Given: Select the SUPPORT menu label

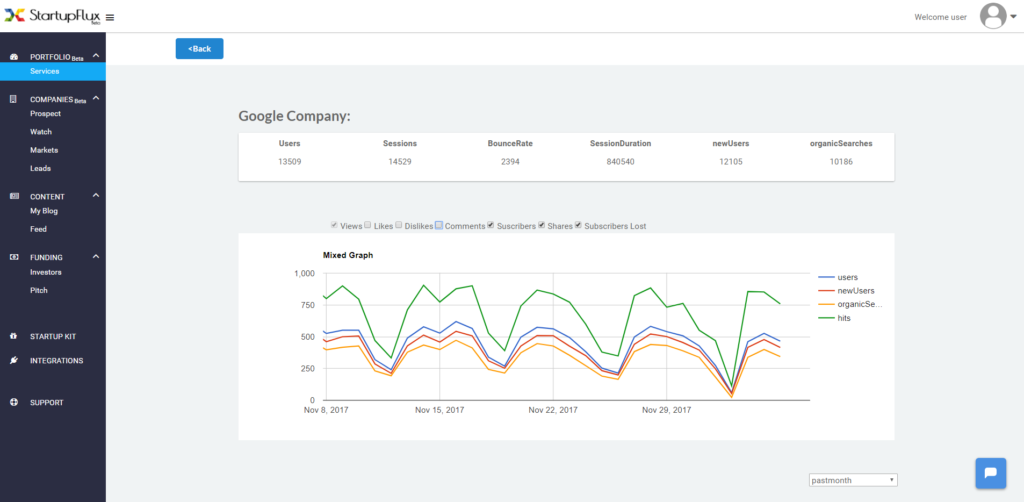Looking at the screenshot, I should tap(46, 403).
